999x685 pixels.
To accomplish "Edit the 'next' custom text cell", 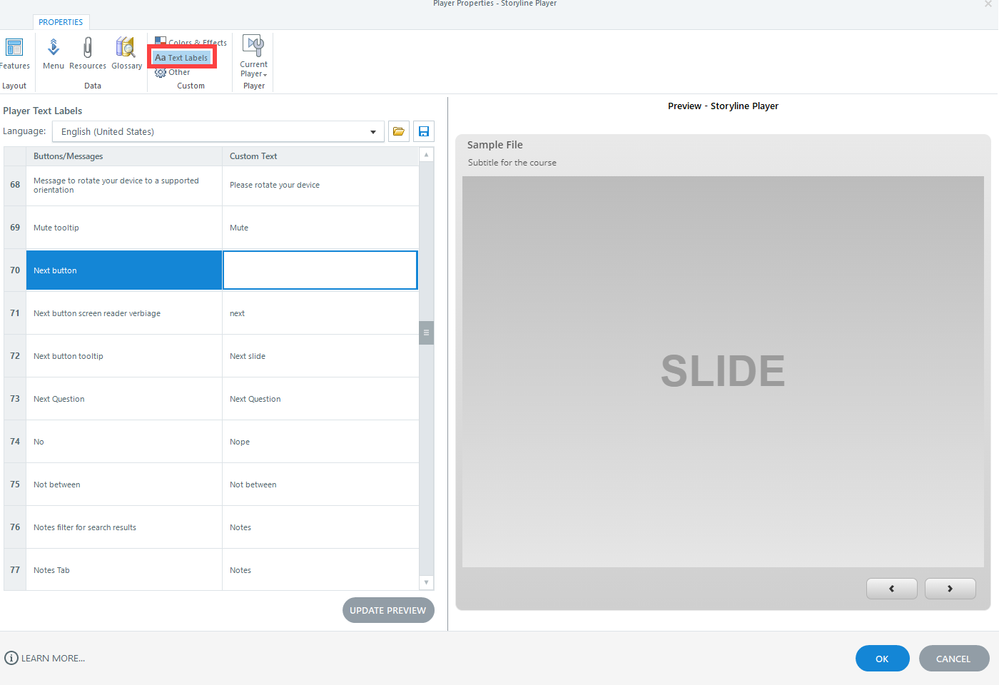I will (x=320, y=313).
